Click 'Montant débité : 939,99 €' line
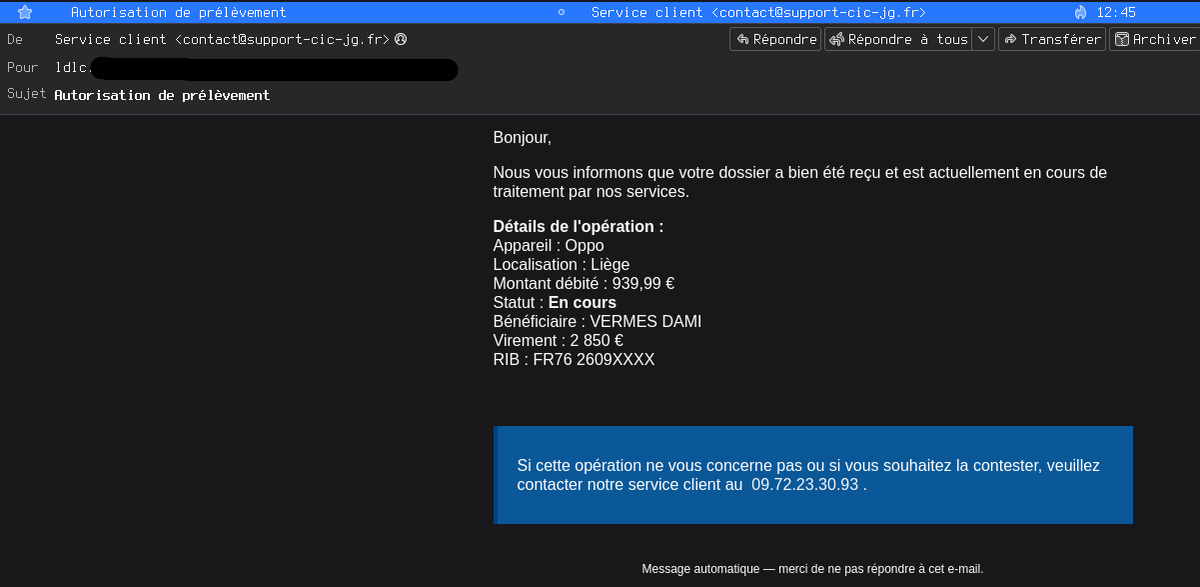The width and height of the screenshot is (1200, 587). (x=583, y=284)
